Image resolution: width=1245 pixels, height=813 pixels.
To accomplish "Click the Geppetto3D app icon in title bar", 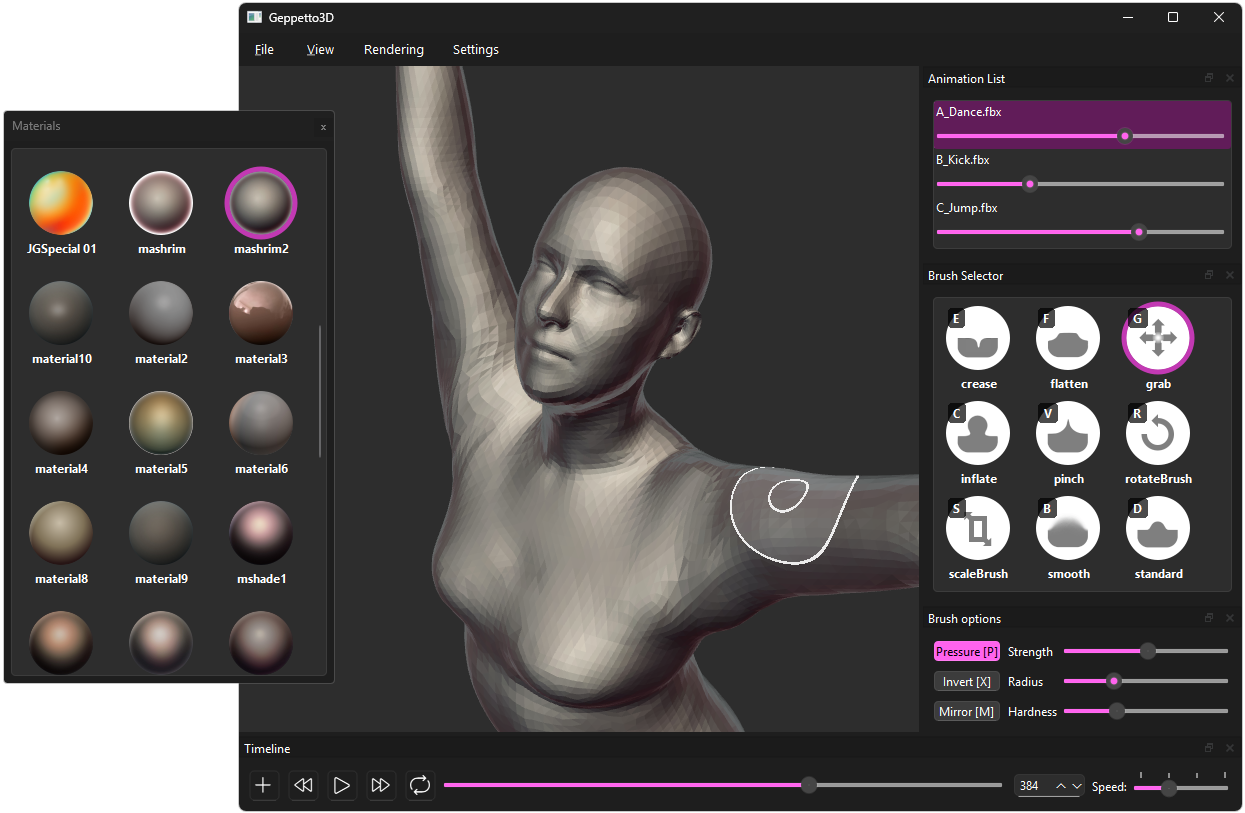I will point(254,17).
